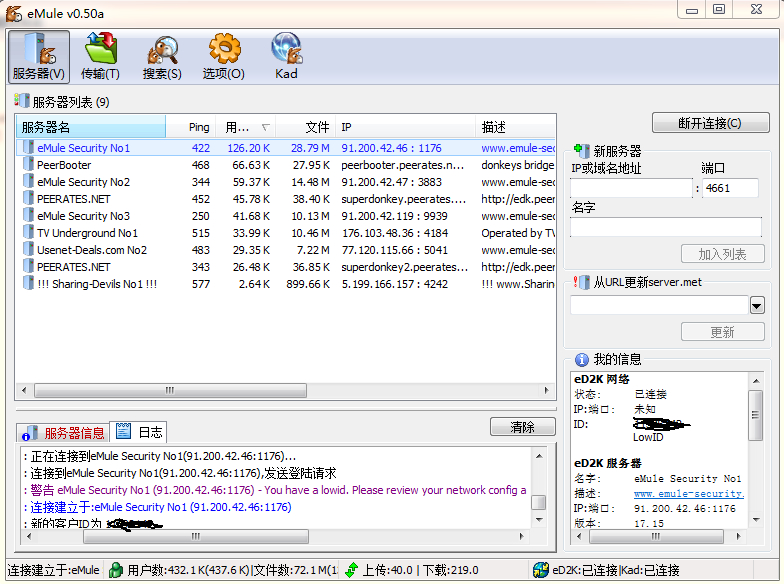Click the 更新 update button
The width and height of the screenshot is (784, 584).
722,332
